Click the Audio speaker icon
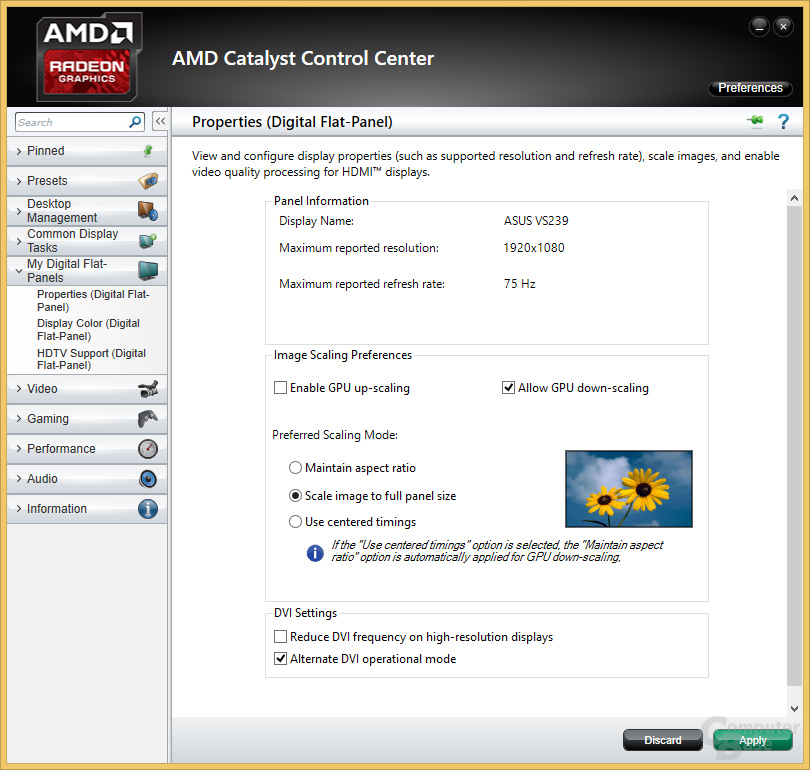 pyautogui.click(x=148, y=479)
